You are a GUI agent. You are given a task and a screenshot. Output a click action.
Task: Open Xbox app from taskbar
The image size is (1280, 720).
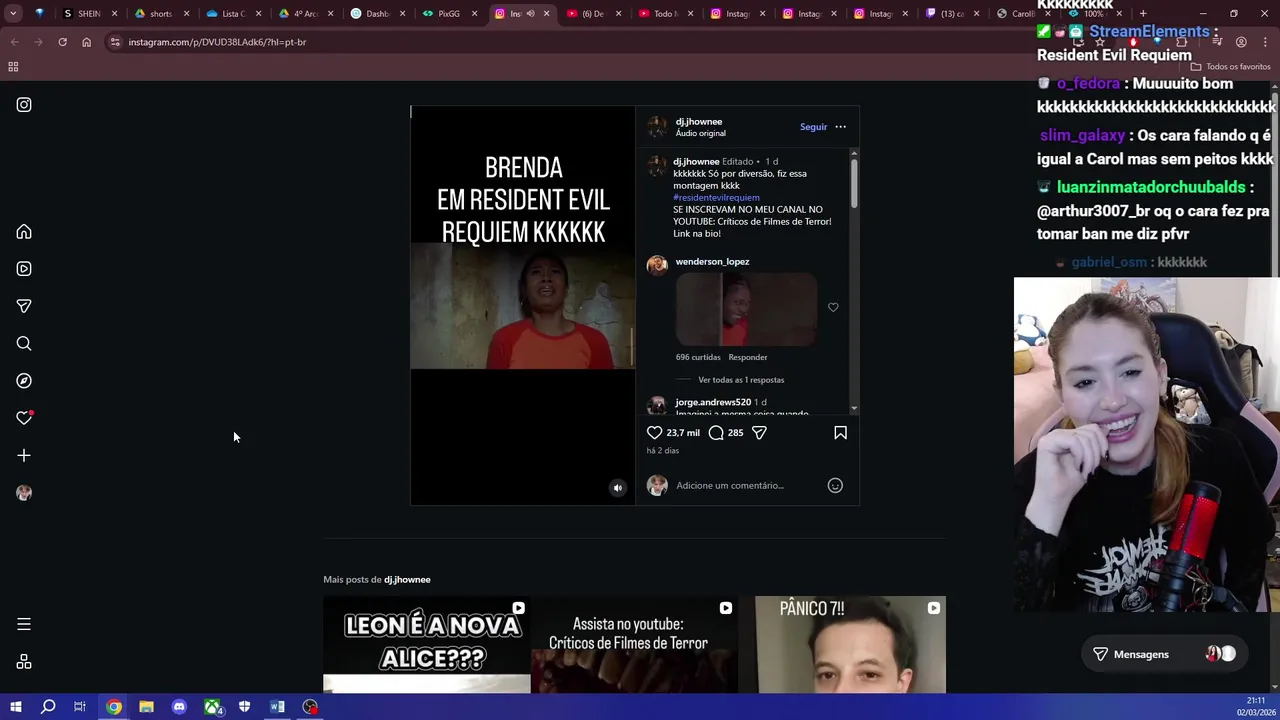pos(212,707)
